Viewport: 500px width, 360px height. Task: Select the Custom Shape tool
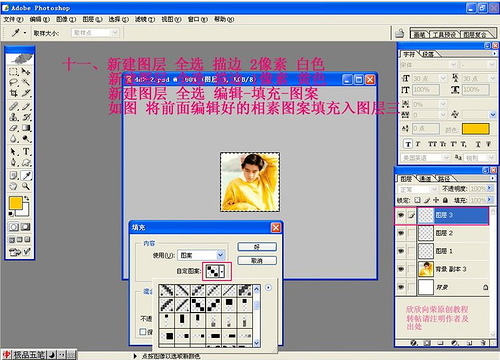pyautogui.click(x=26, y=162)
